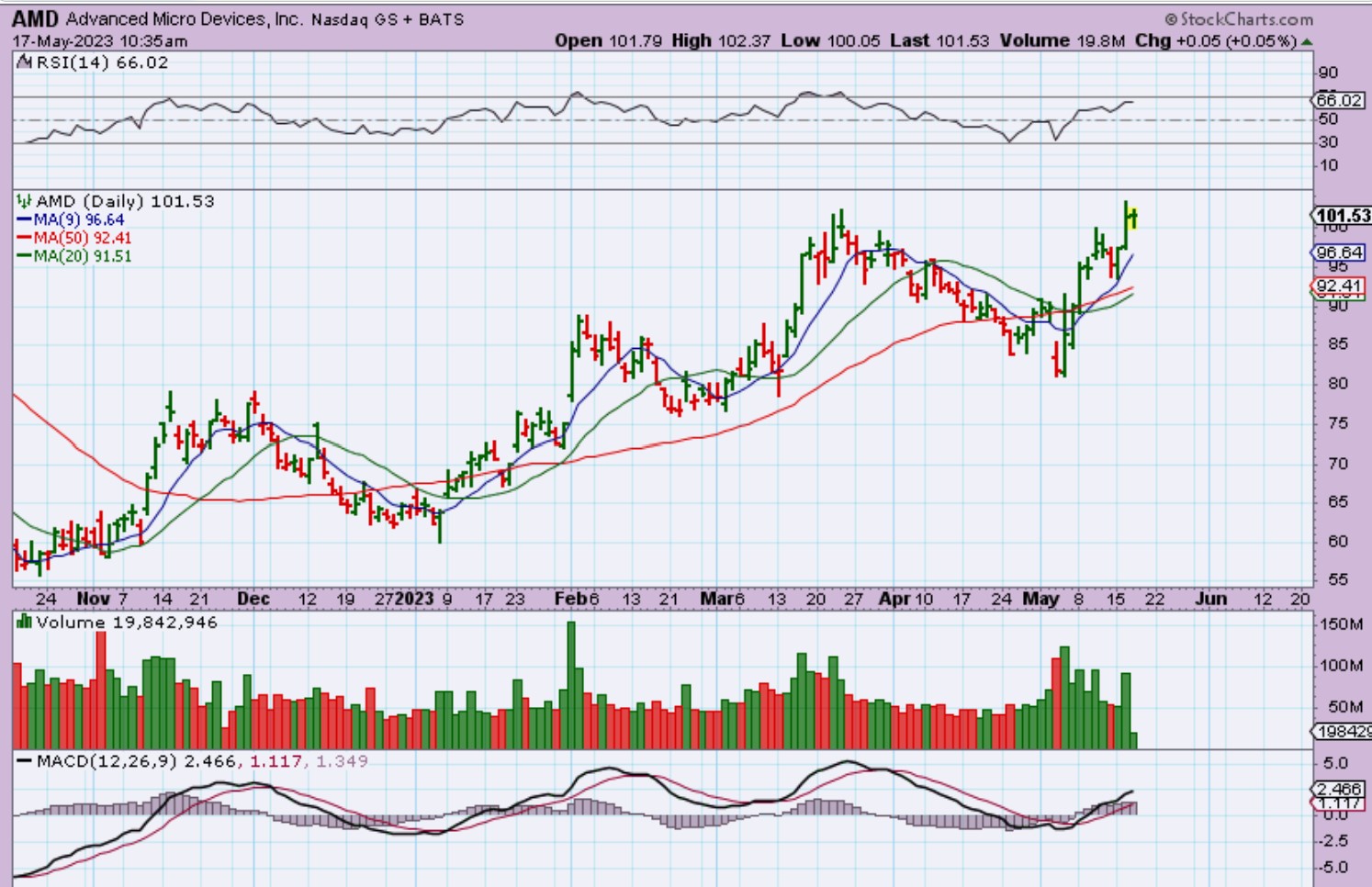Click the tallest green volume bar in early February
This screenshot has height=887, width=1372.
tap(571, 685)
